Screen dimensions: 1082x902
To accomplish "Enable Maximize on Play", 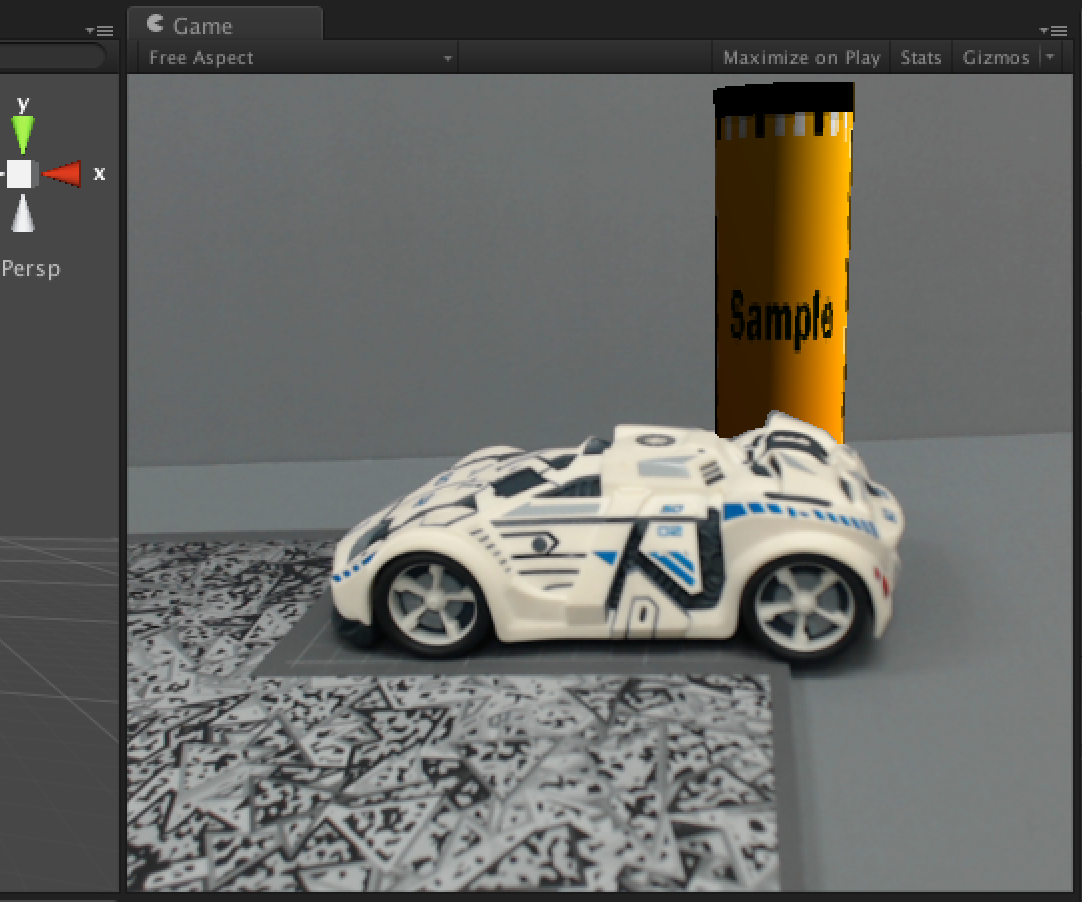I will click(800, 57).
